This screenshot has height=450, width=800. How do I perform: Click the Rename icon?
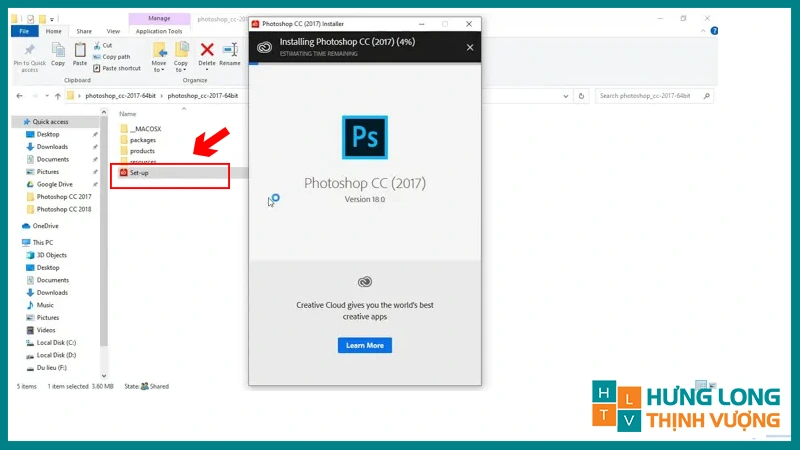230,49
